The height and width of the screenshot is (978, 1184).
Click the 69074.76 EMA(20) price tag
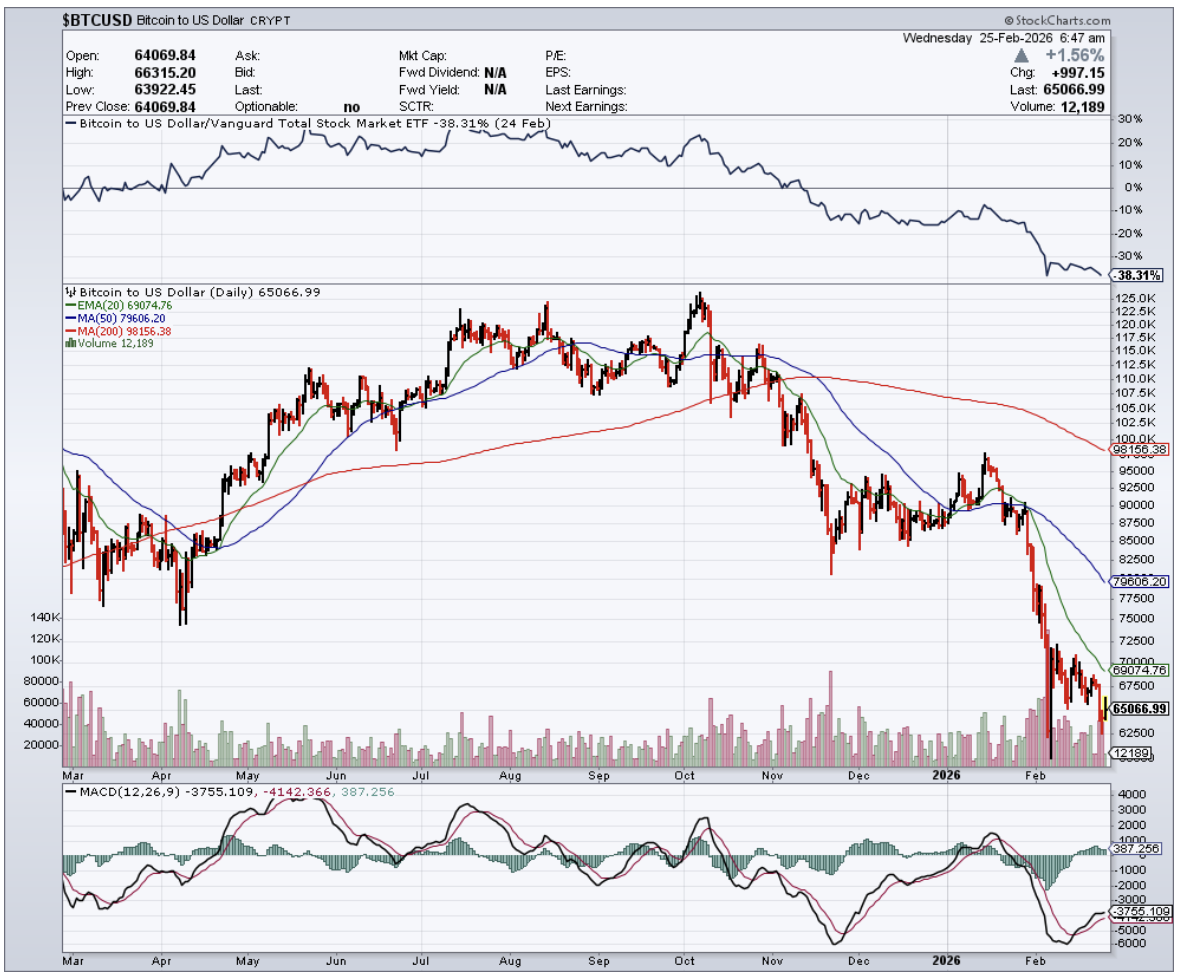[x=1140, y=670]
